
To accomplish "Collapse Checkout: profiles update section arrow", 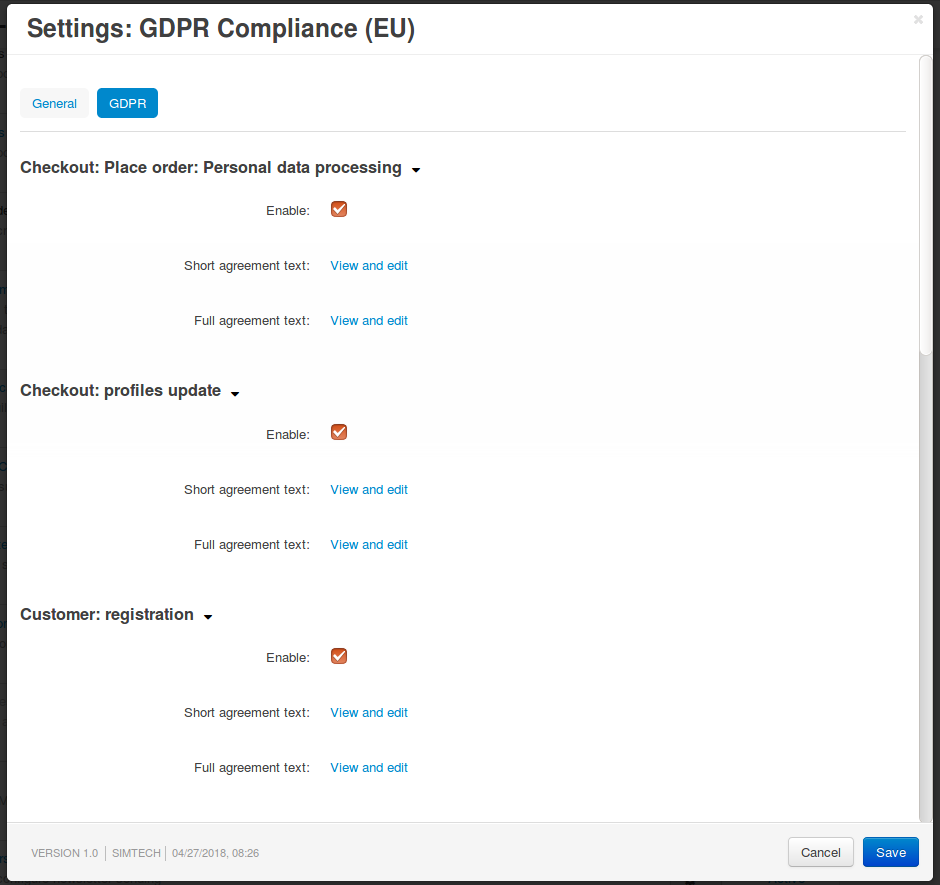I will click(235, 394).
